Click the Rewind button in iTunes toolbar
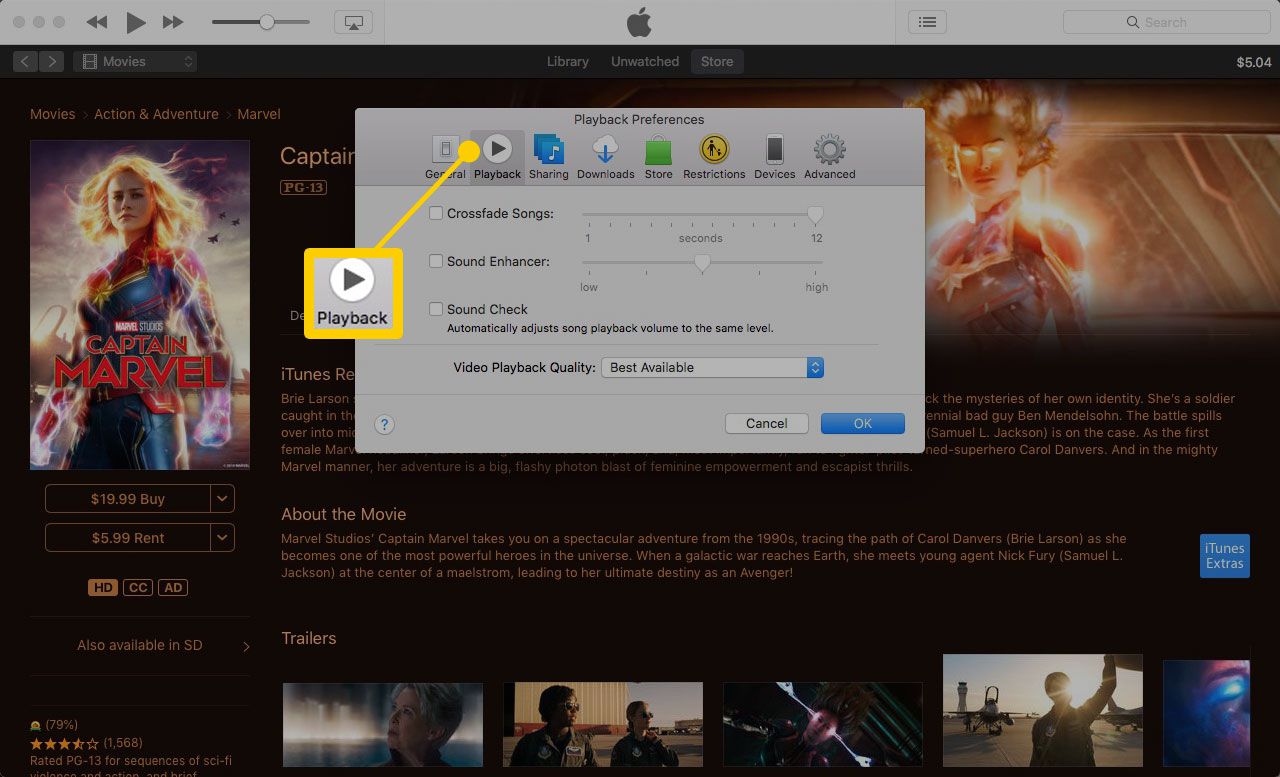Screen dimensions: 1280x777 97,22
